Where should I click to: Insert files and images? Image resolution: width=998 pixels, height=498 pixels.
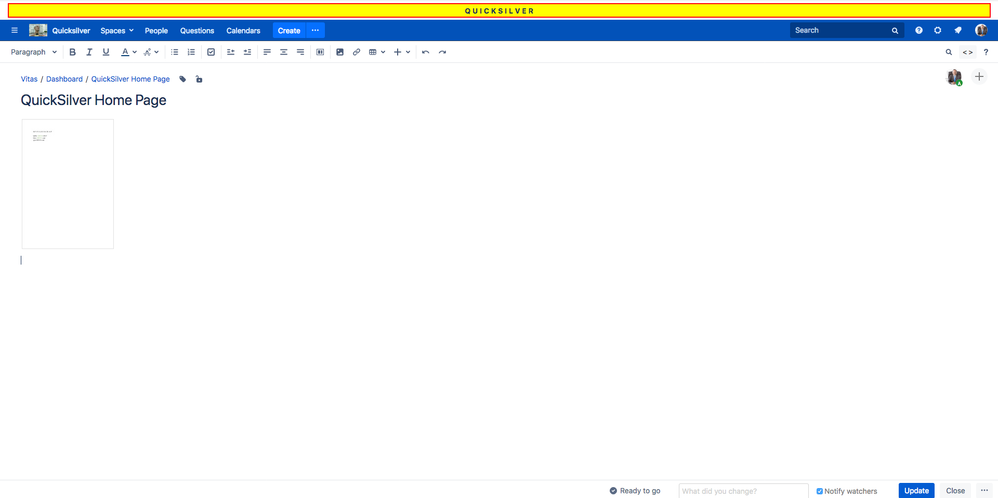tap(340, 52)
